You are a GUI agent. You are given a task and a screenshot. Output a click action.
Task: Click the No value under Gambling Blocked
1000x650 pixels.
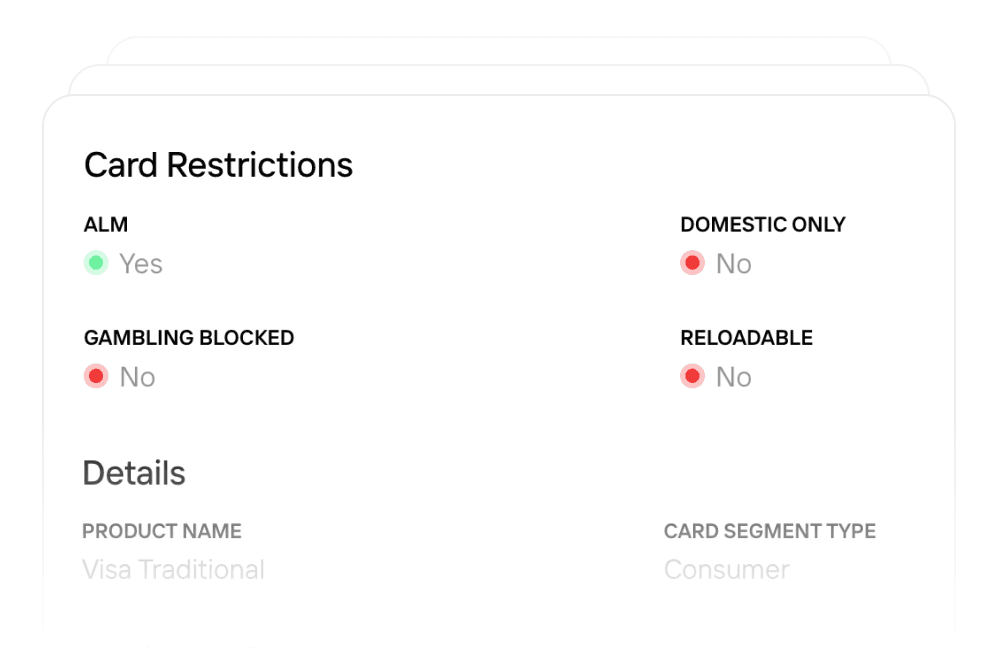coord(138,377)
